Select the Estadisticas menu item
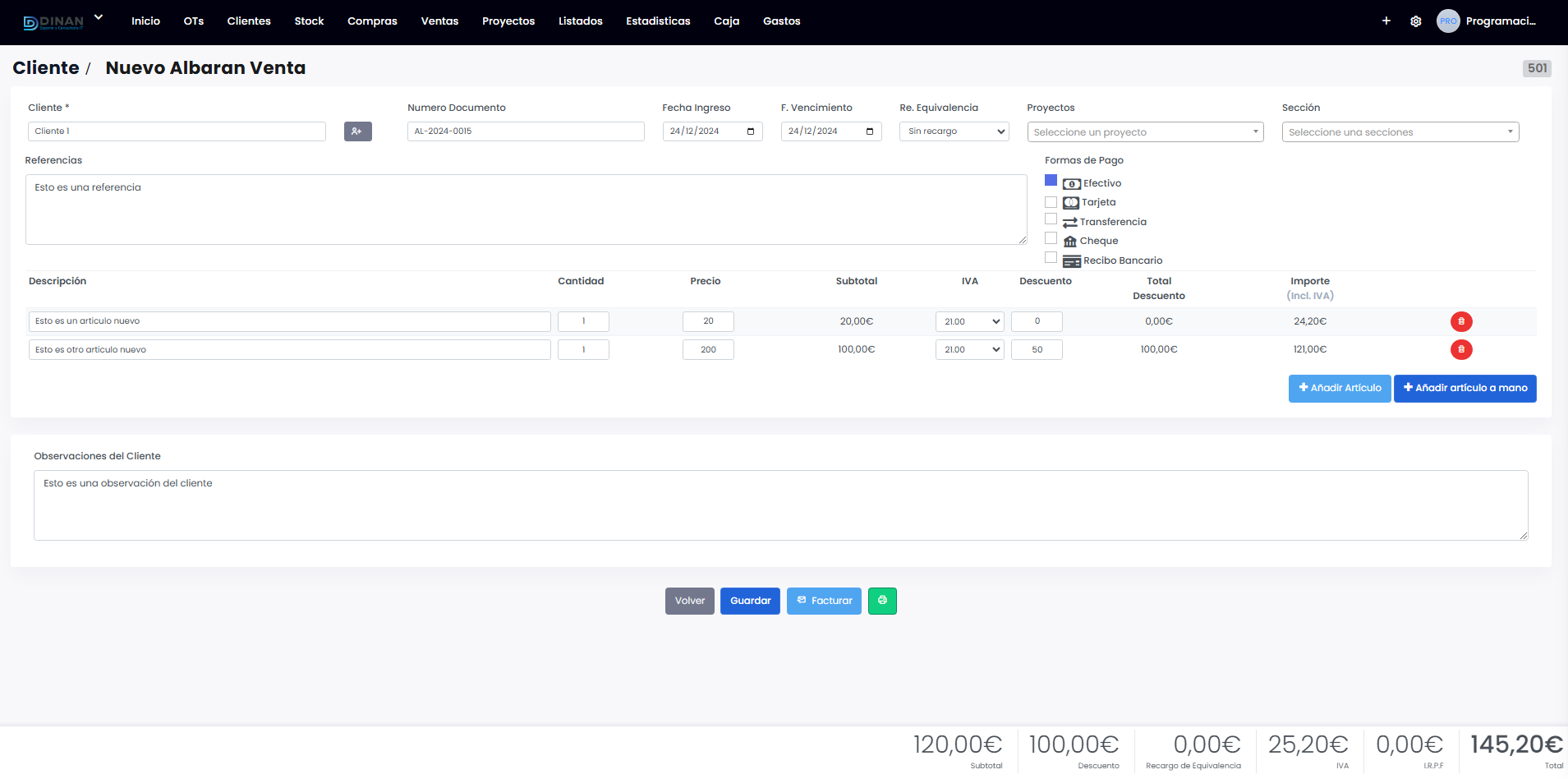Image resolution: width=1568 pixels, height=779 pixels. pyautogui.click(x=657, y=21)
